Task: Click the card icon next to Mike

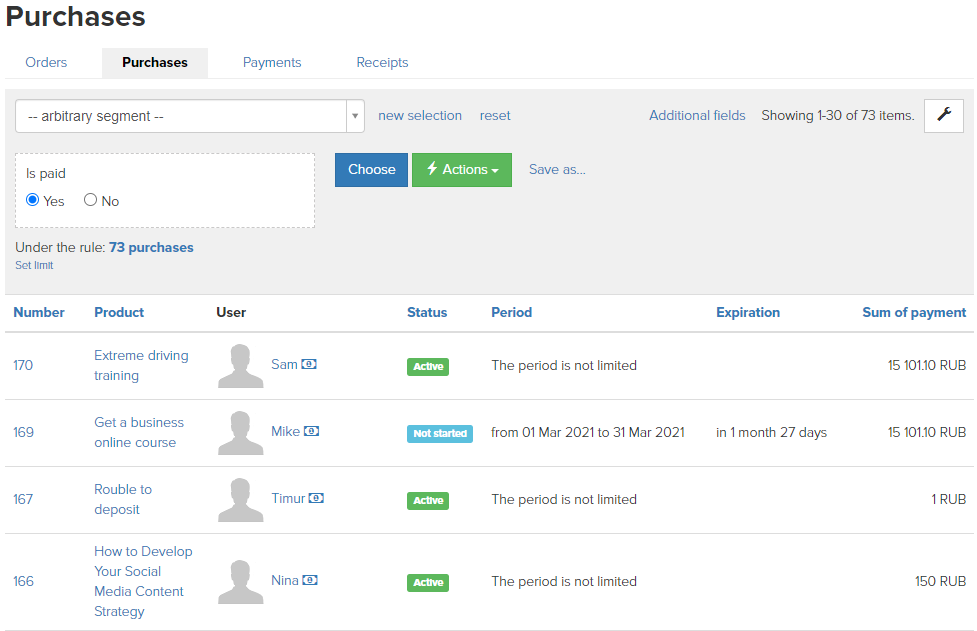Action: pos(312,431)
